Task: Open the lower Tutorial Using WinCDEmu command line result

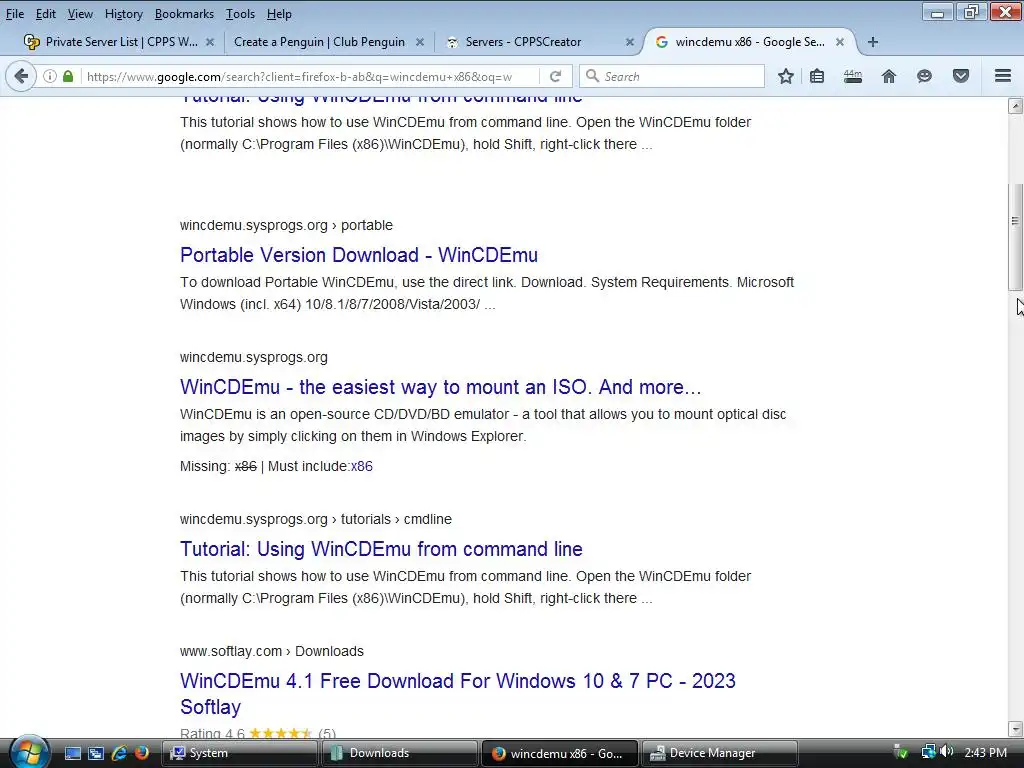Action: pos(381,549)
